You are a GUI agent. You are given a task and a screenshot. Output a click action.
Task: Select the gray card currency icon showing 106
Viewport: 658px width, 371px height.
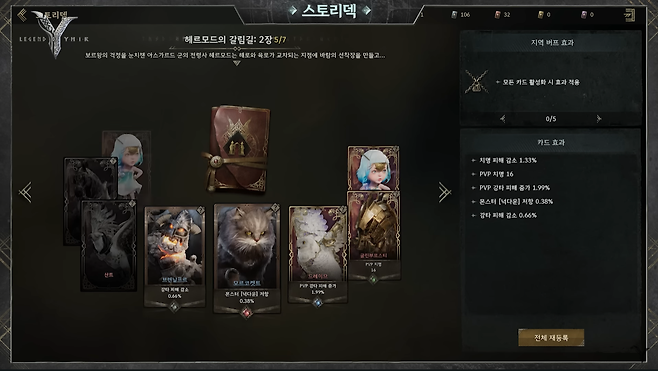[454, 15]
